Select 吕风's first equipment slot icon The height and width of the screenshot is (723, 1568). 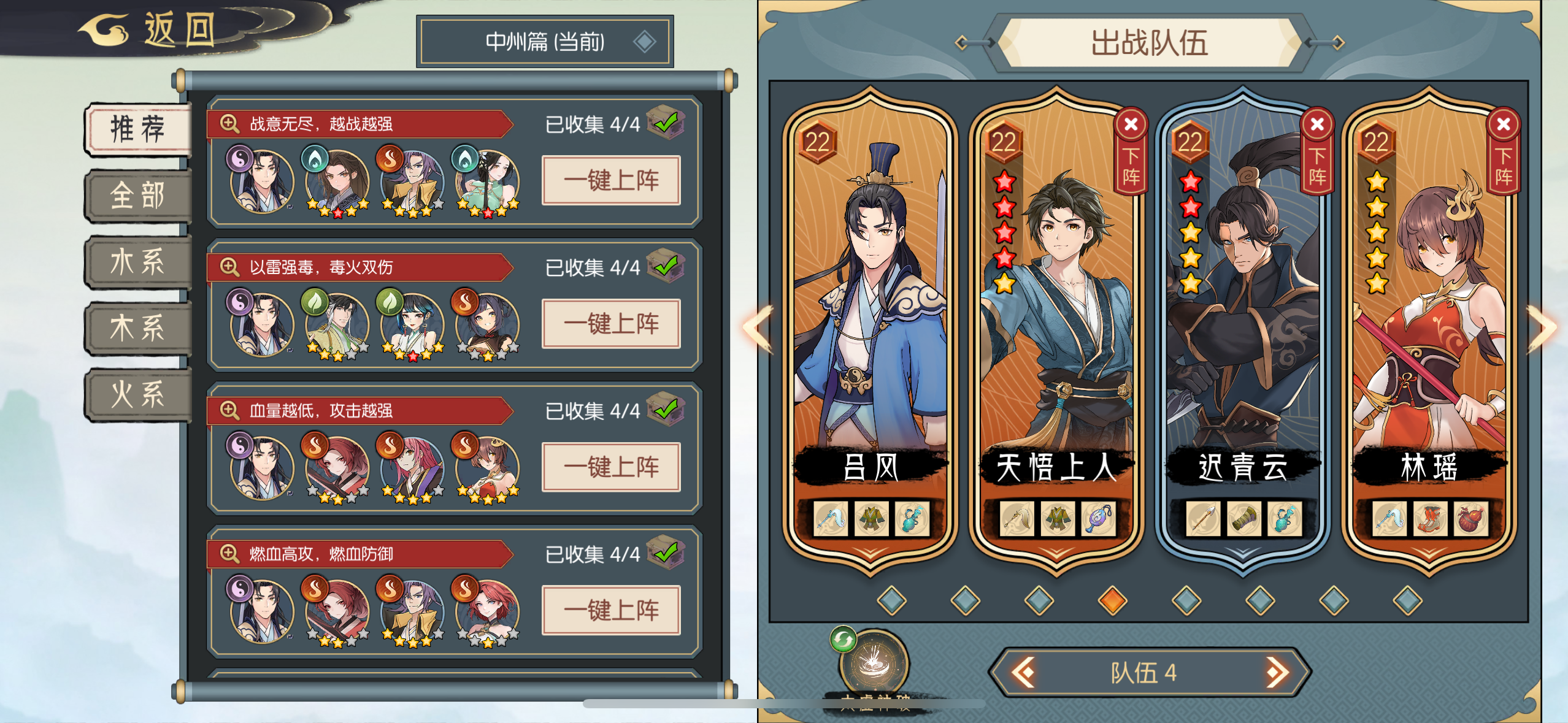point(831,519)
